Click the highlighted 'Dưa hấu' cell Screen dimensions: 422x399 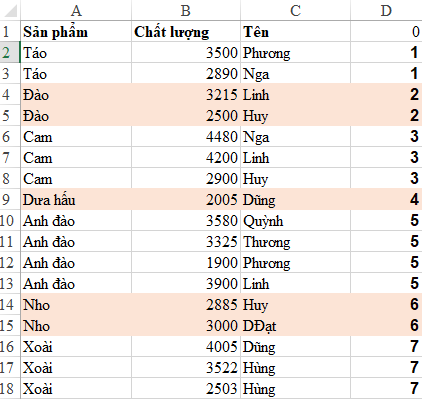tap(76, 199)
